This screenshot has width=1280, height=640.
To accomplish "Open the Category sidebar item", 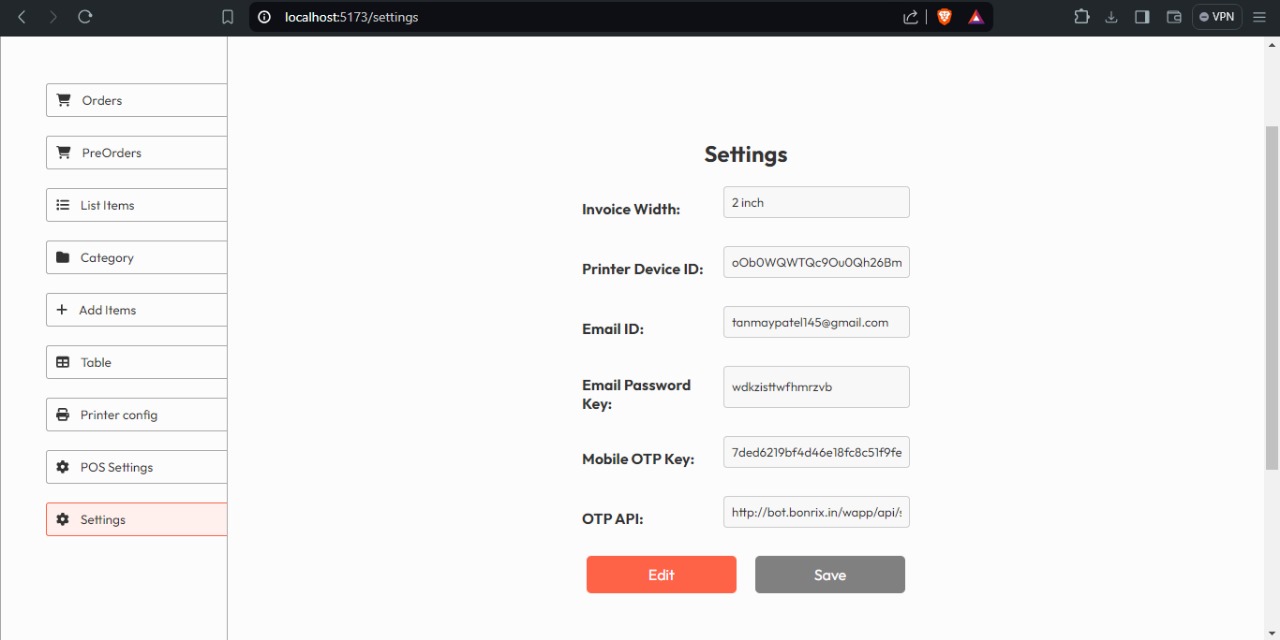I will click(x=137, y=257).
